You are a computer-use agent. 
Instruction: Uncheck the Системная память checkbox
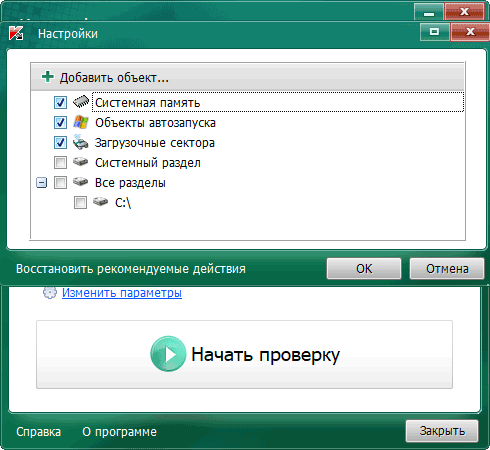[x=60, y=102]
